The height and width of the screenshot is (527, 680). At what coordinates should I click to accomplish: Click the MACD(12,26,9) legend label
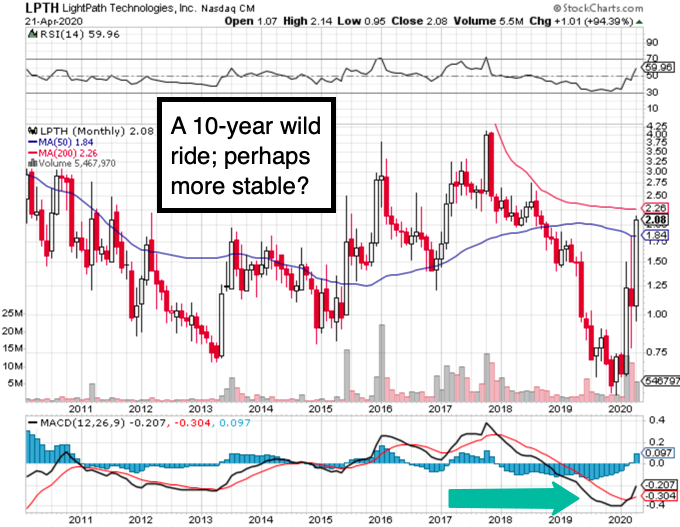(82, 422)
